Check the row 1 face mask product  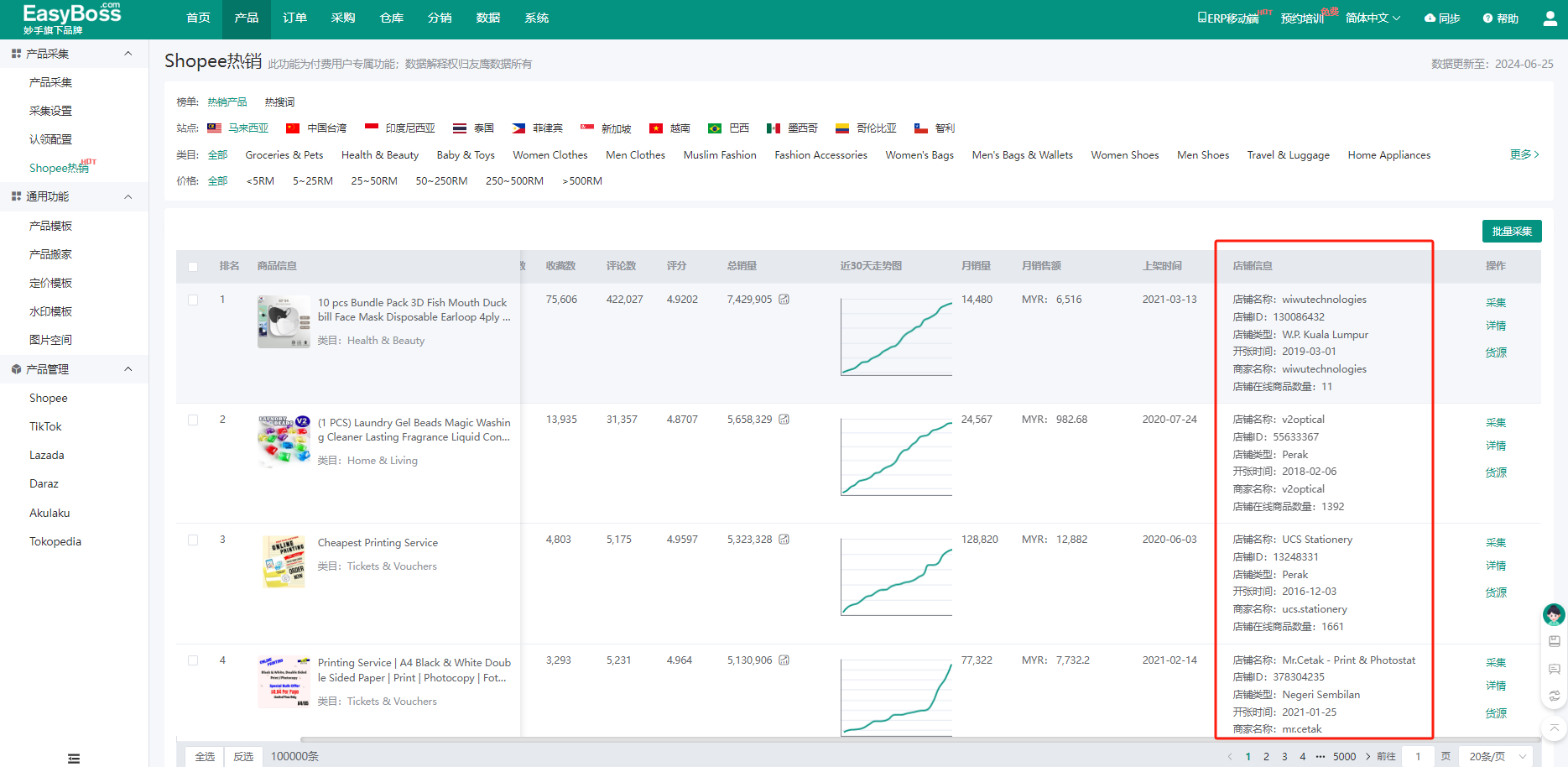tap(193, 300)
